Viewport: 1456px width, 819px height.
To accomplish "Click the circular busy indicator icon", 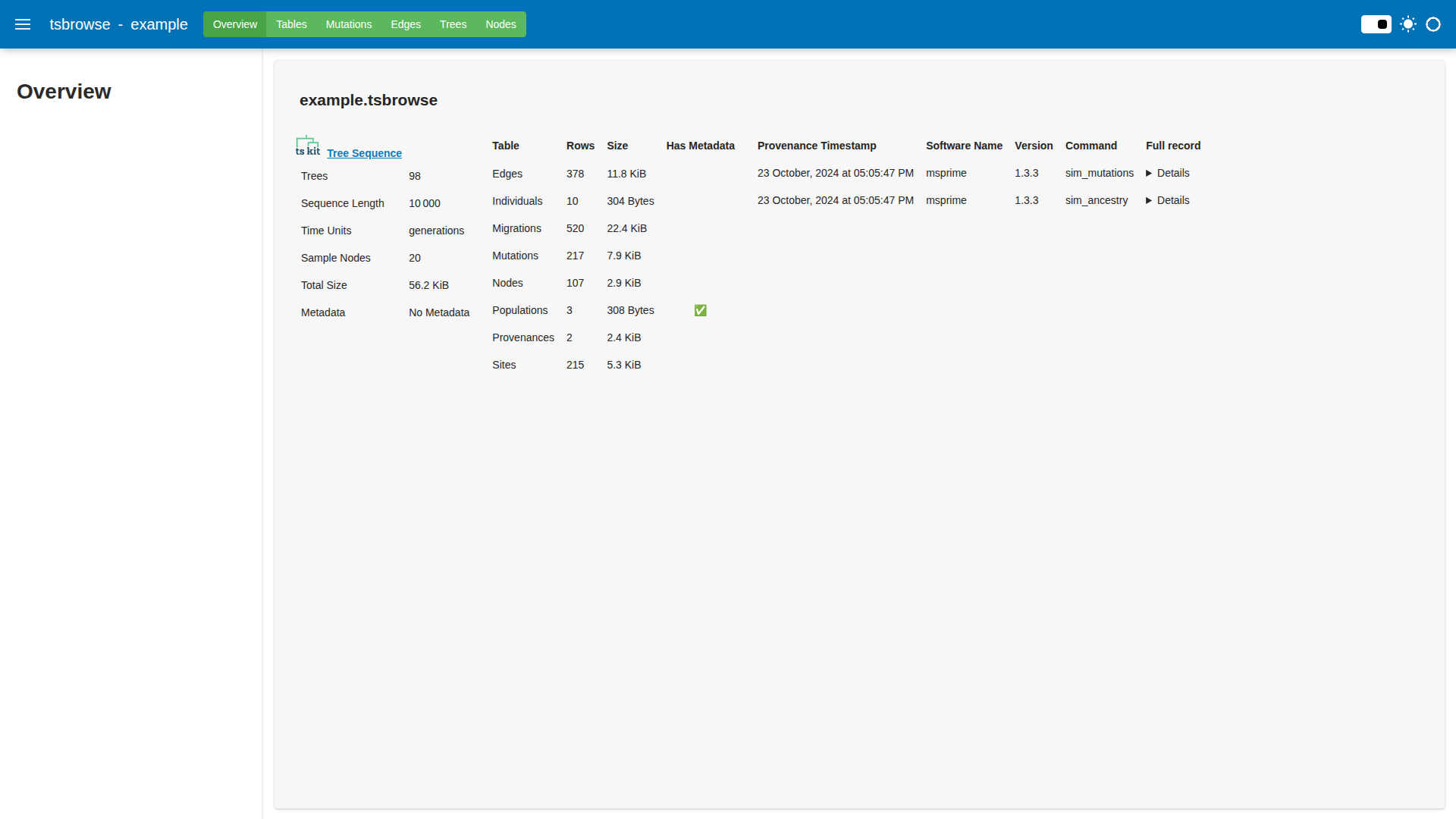I will coord(1433,24).
